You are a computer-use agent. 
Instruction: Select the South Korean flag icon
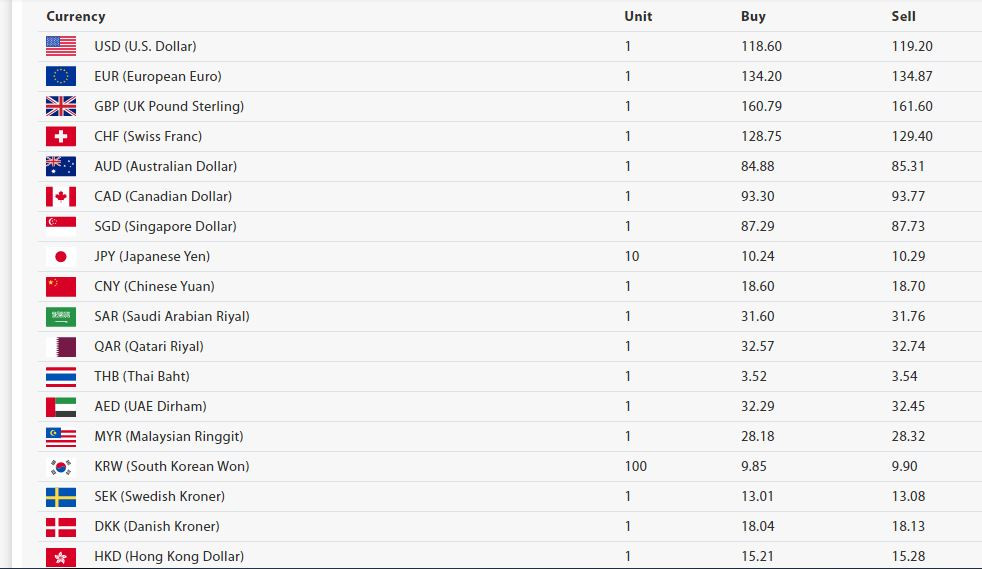coord(61,467)
